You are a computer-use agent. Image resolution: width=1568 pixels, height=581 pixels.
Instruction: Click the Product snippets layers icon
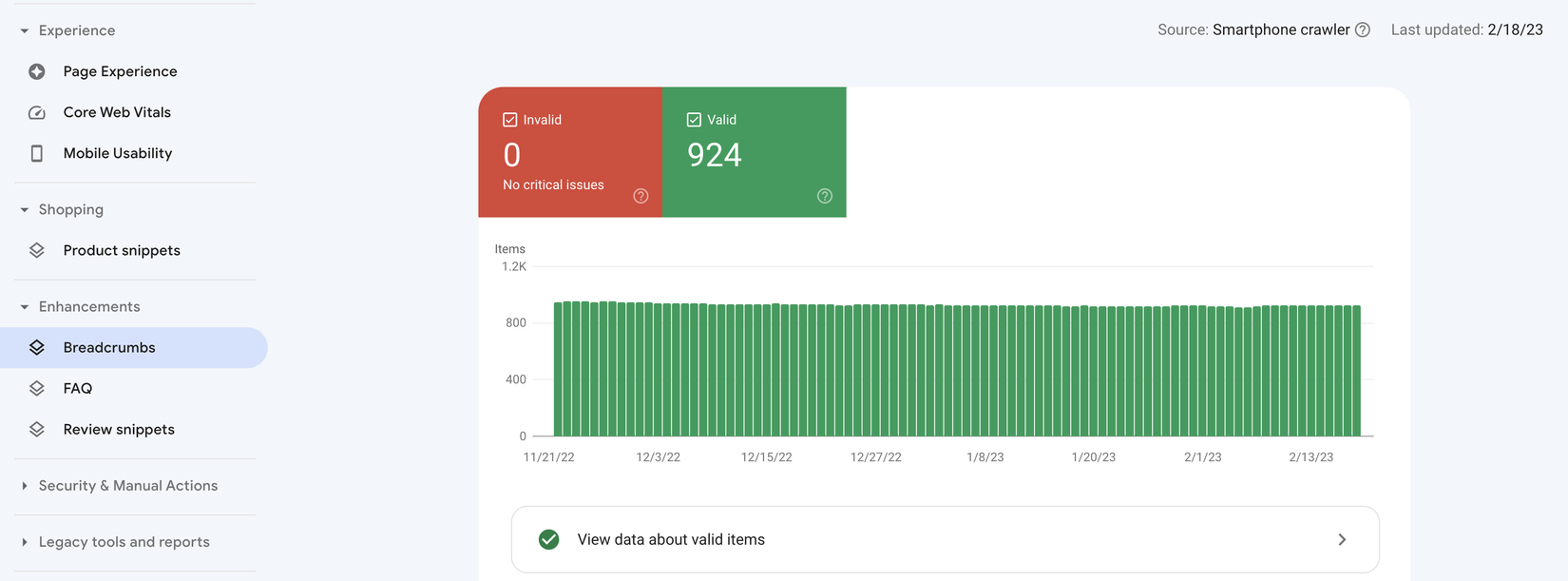37,250
